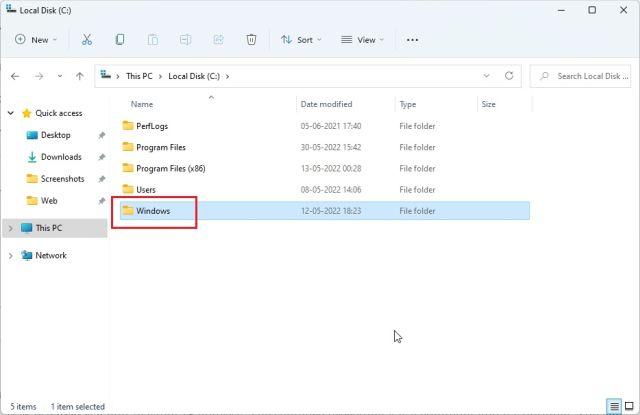Click date 13-05-2022 00:28 cell
Screen dimensions: 640x415
pos(331,169)
